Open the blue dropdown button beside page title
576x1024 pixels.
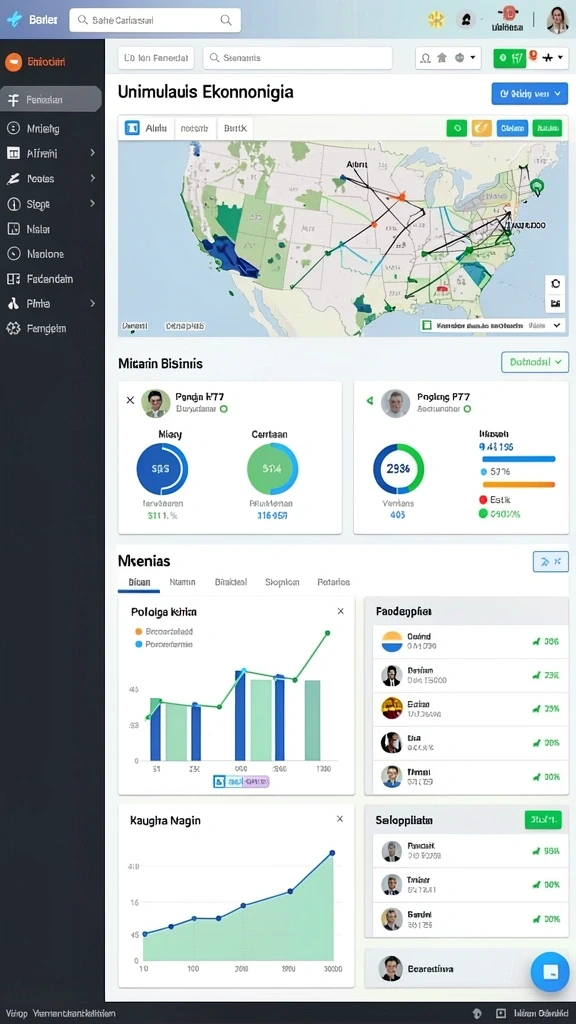point(530,93)
